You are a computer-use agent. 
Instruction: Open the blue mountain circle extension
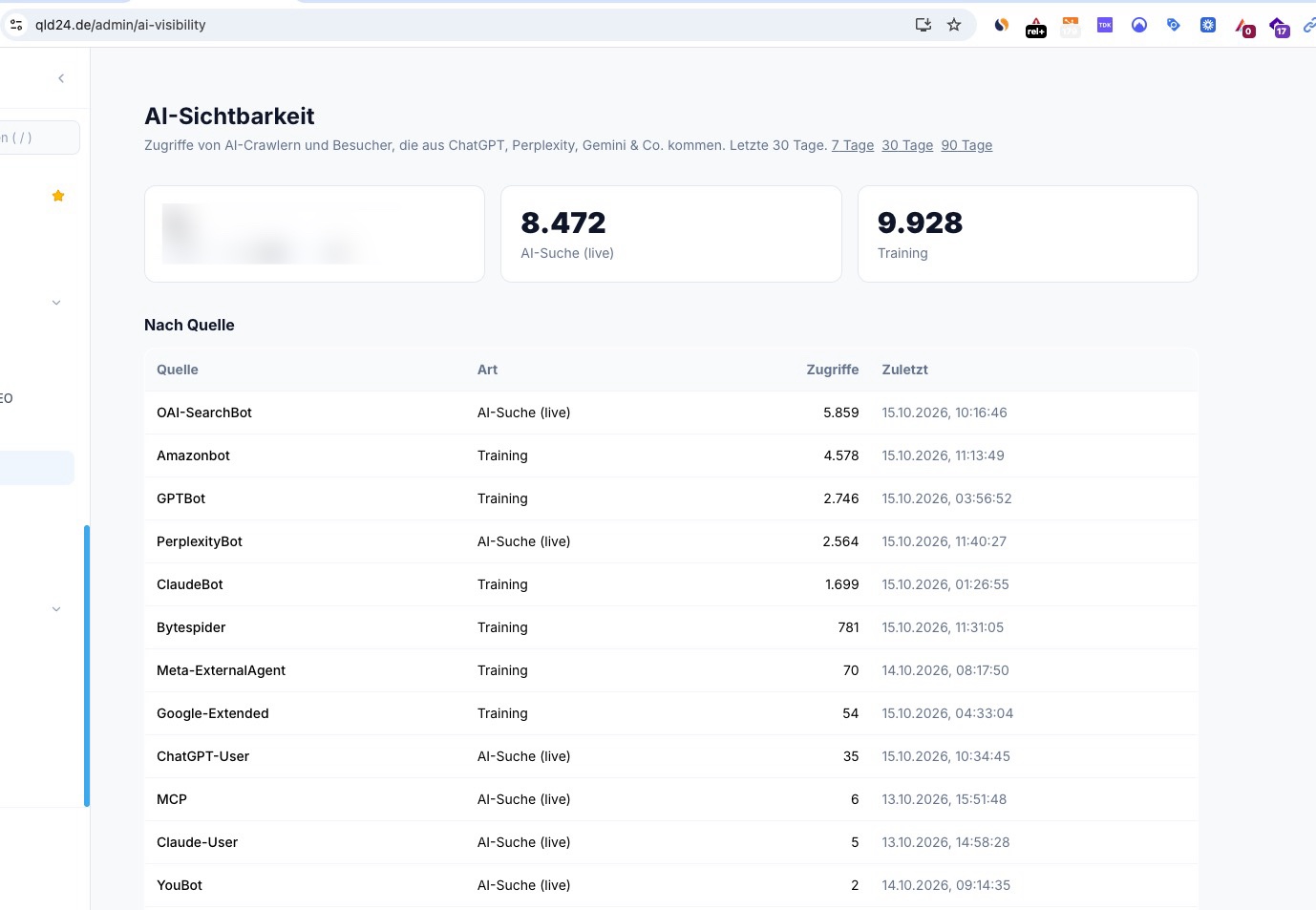tap(1139, 25)
